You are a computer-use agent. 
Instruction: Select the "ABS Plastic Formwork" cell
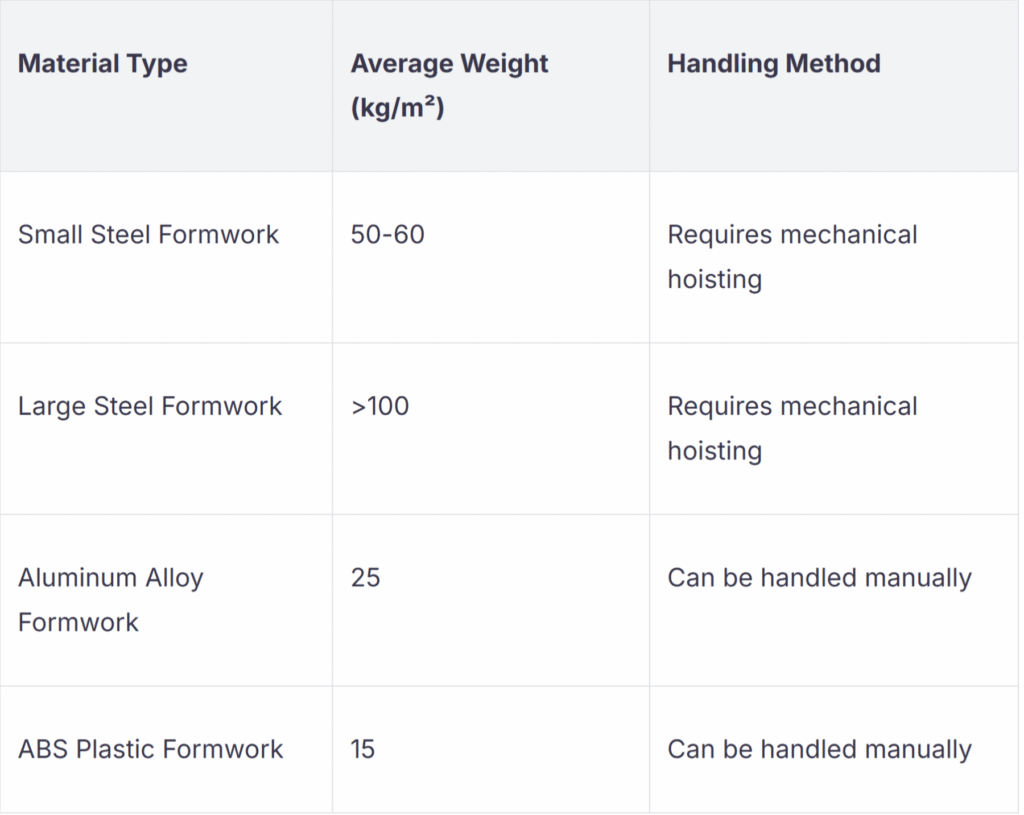(x=151, y=749)
